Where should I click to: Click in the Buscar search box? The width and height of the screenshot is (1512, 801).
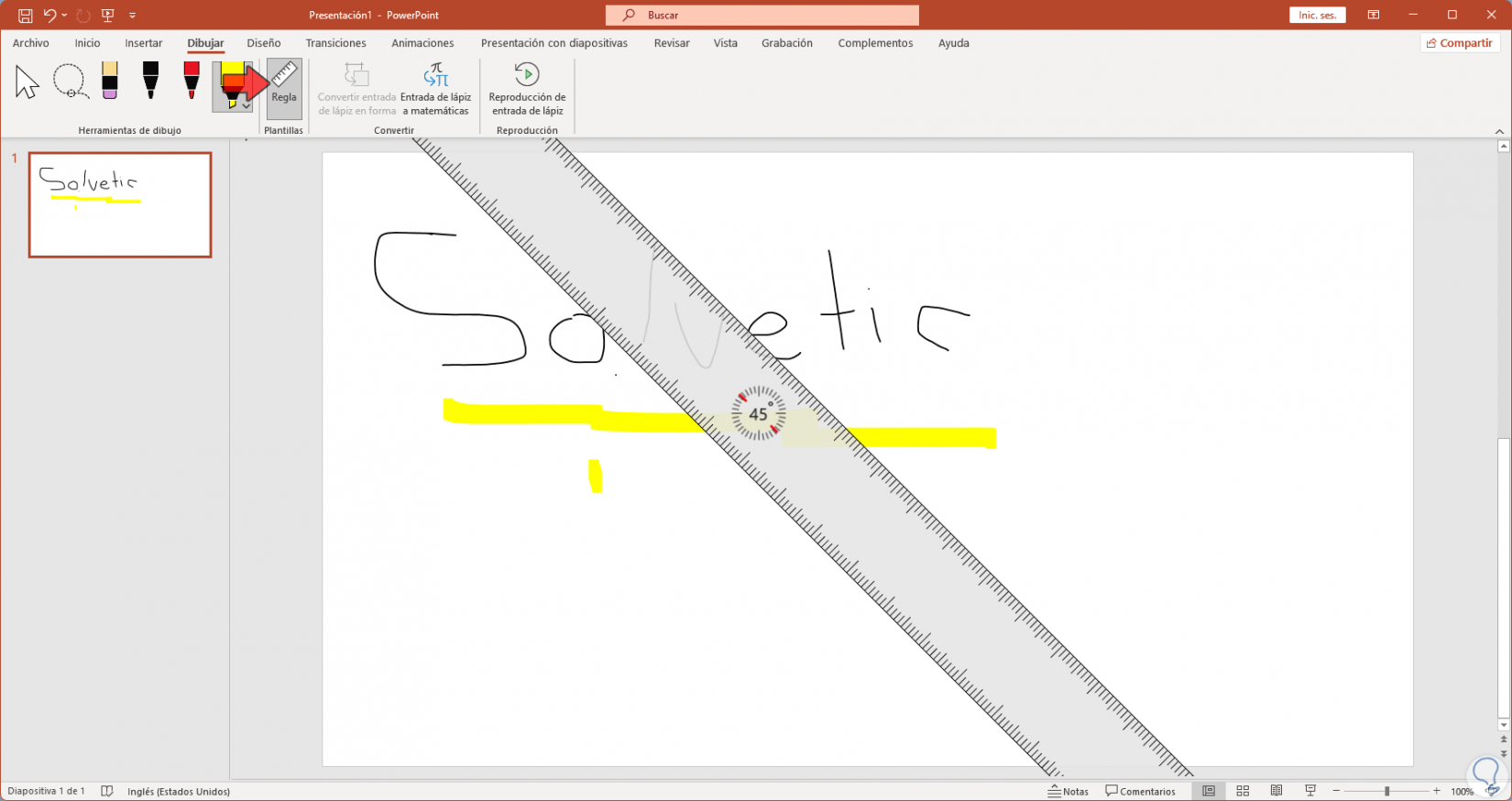(x=762, y=16)
